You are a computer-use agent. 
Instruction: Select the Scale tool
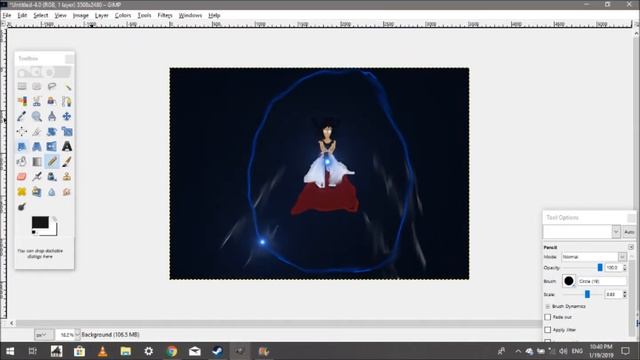pyautogui.click(x=67, y=131)
